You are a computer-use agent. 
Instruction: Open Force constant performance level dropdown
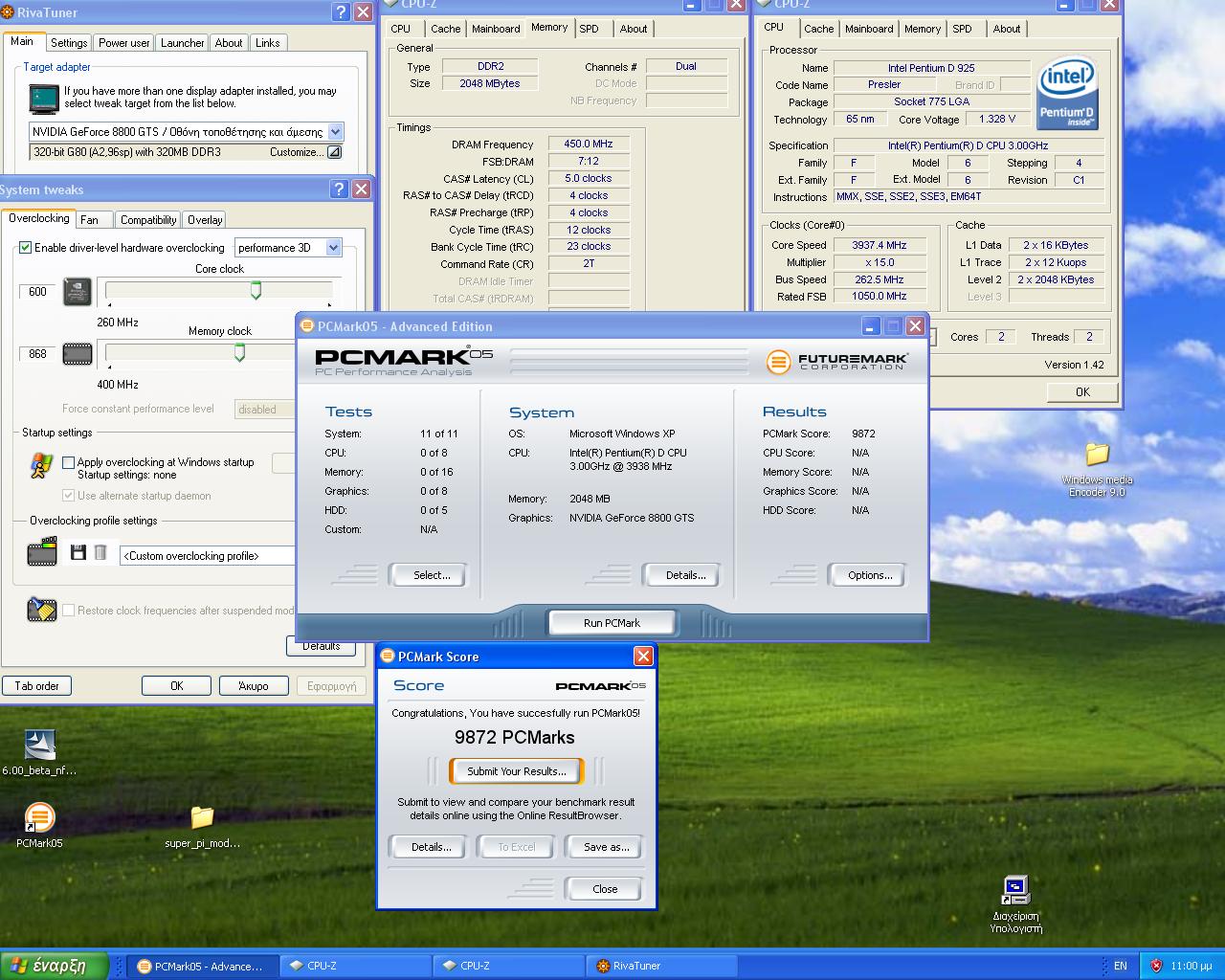point(264,410)
